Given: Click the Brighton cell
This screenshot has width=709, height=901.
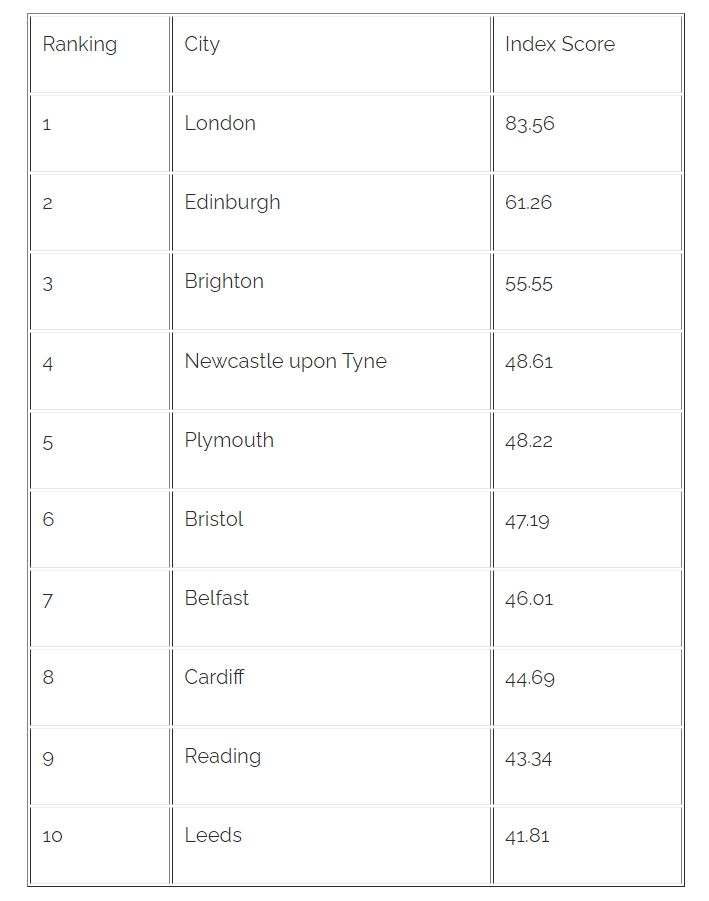Looking at the screenshot, I should (224, 282).
